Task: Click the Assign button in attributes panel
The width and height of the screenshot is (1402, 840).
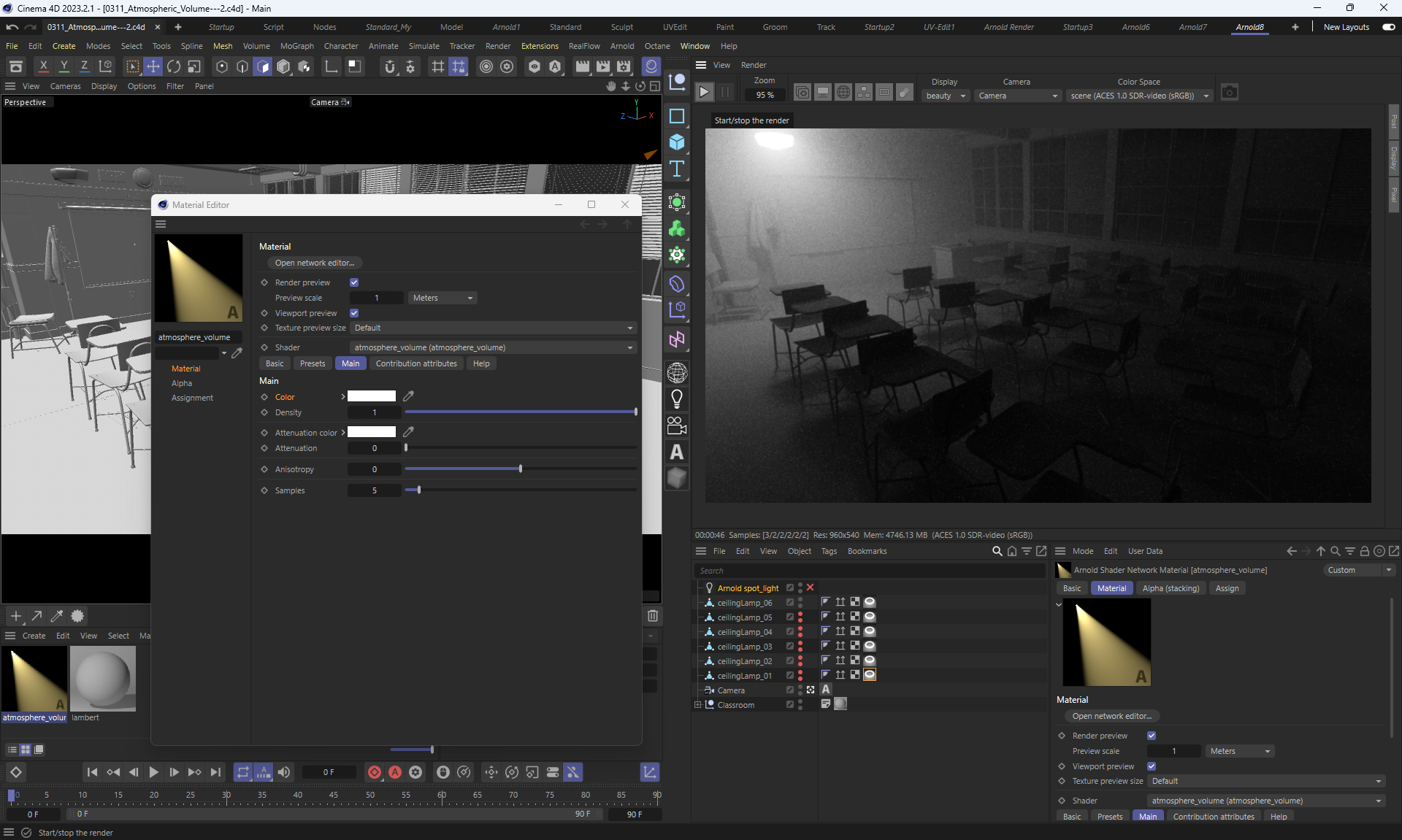Action: coord(1227,588)
